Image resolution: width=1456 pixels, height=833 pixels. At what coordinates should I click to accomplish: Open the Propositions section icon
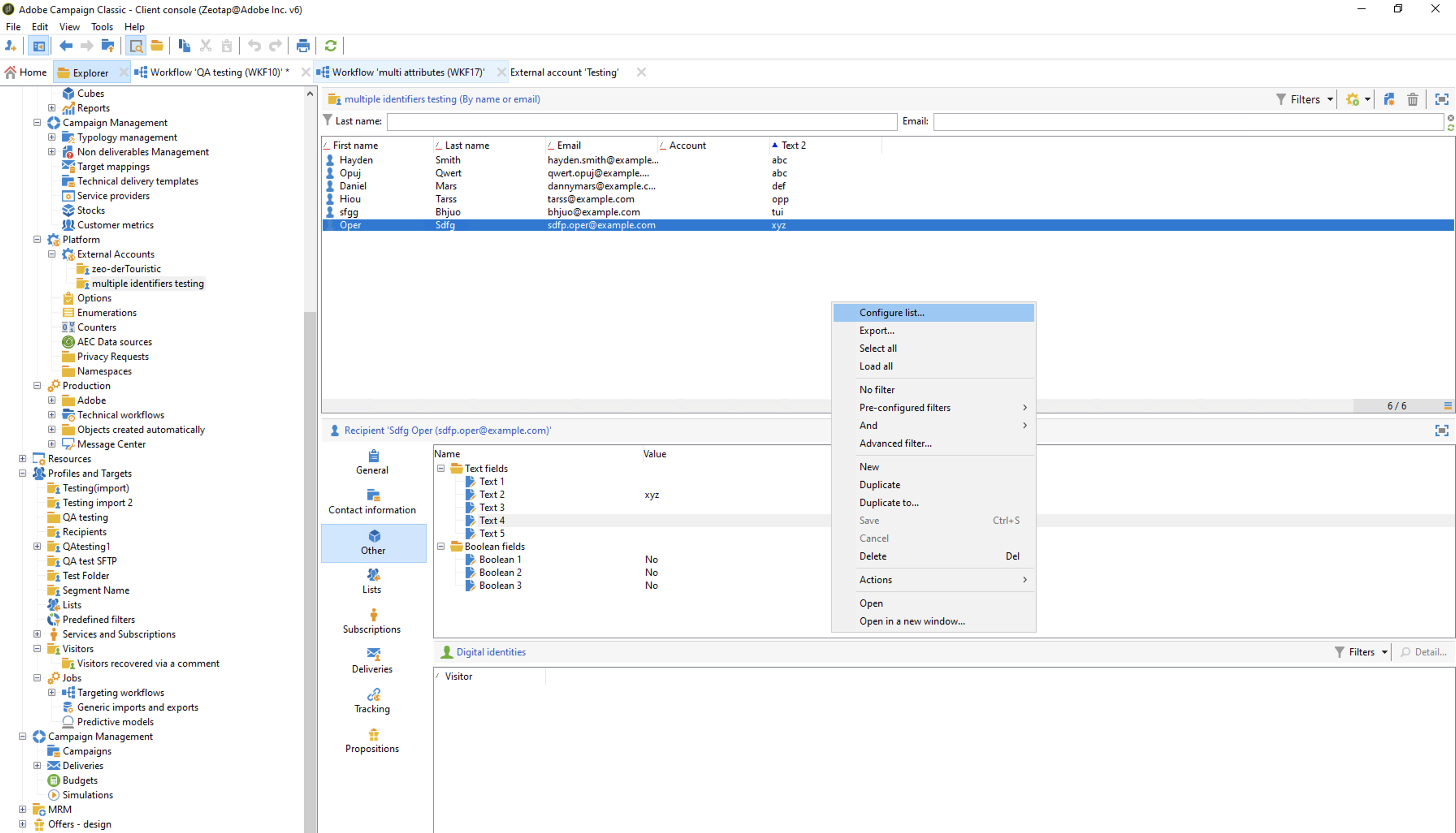click(x=373, y=735)
